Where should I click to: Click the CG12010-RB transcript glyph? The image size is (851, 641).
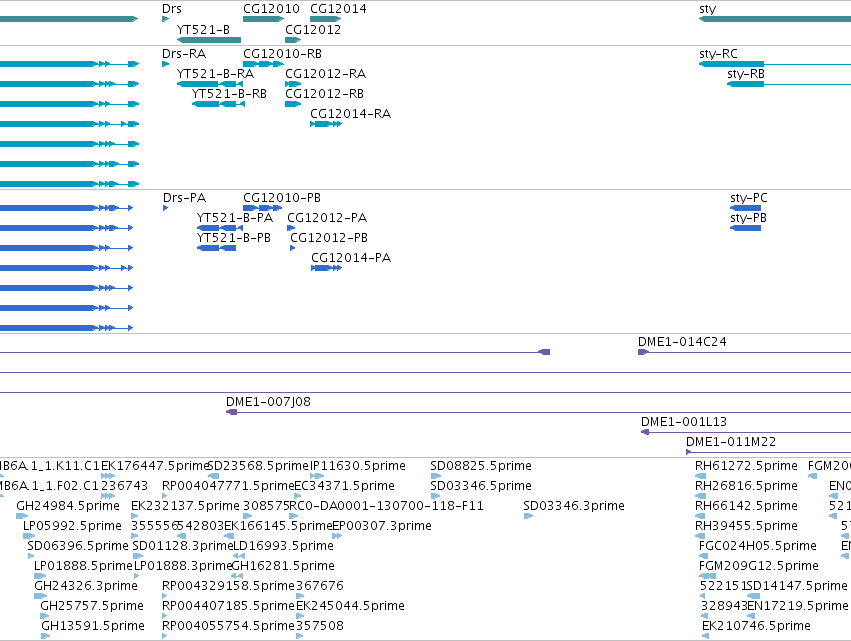point(263,64)
